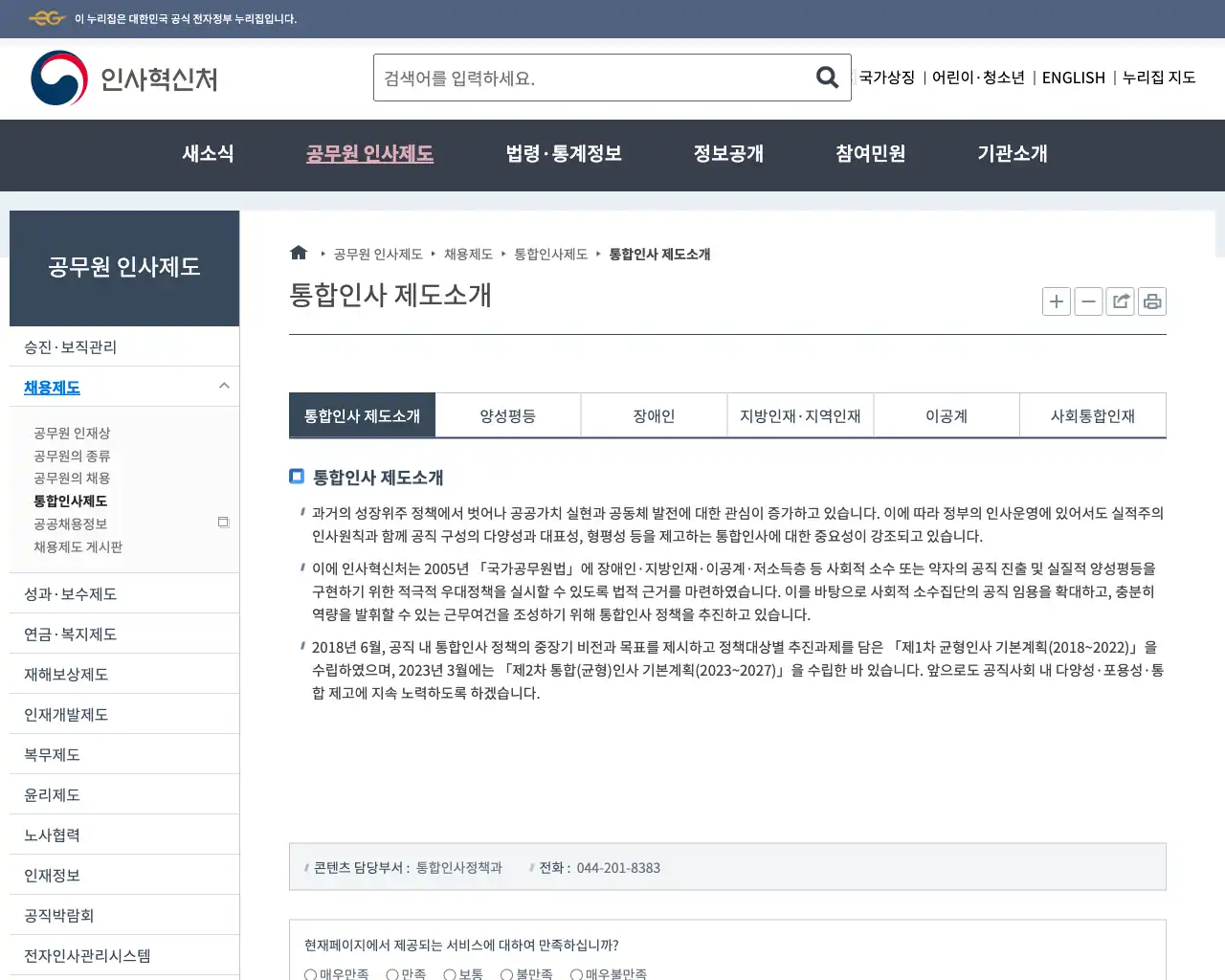Open 채용제도 게시판 sidebar submenu

coord(78,546)
